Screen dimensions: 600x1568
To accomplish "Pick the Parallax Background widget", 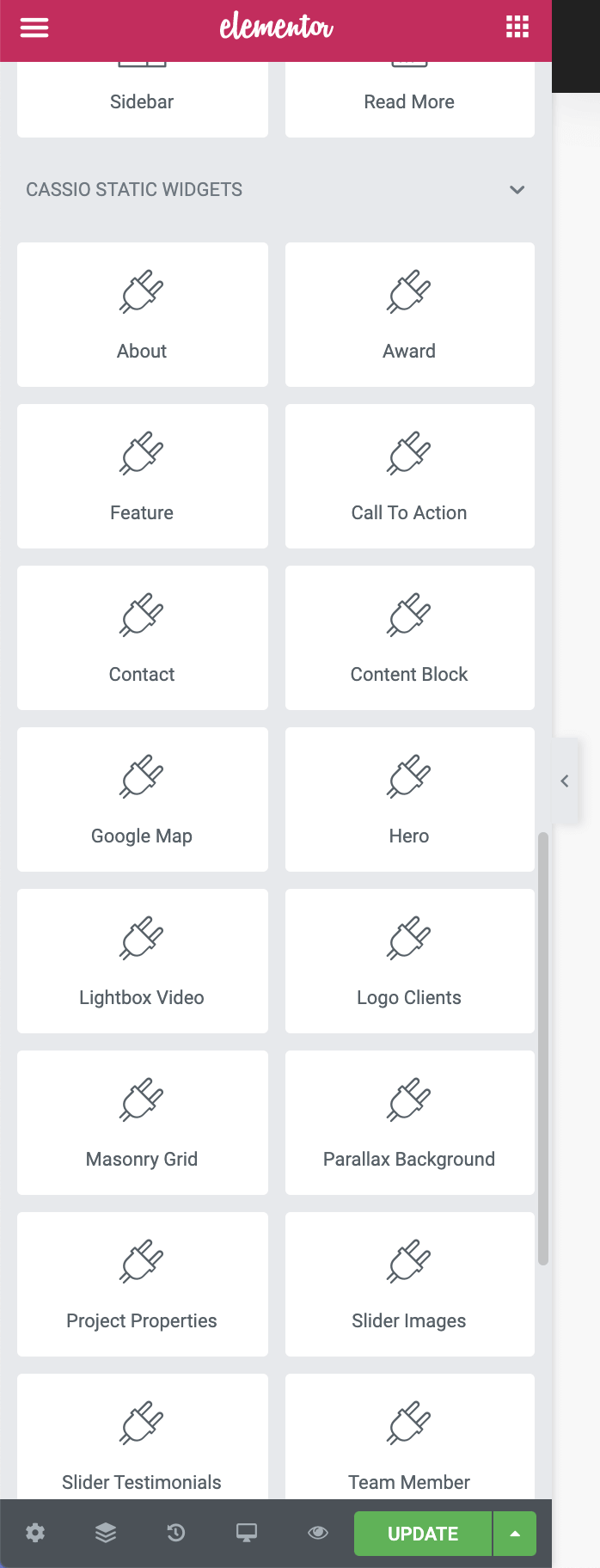I will [409, 1123].
